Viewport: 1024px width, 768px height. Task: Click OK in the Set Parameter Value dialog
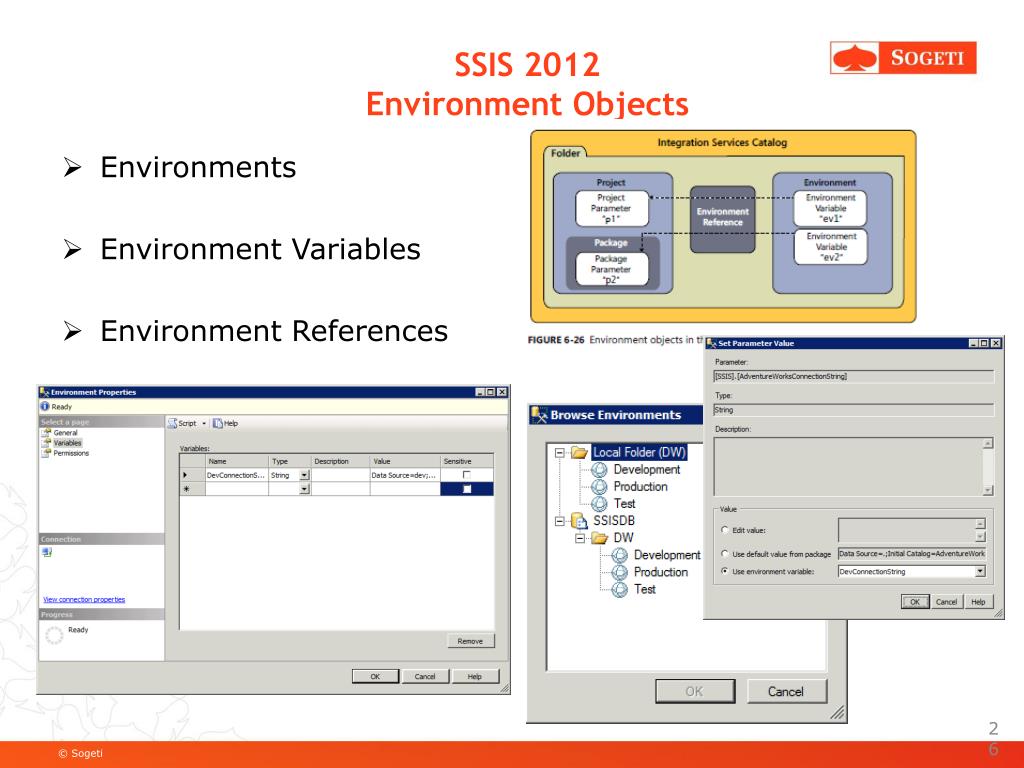(915, 601)
